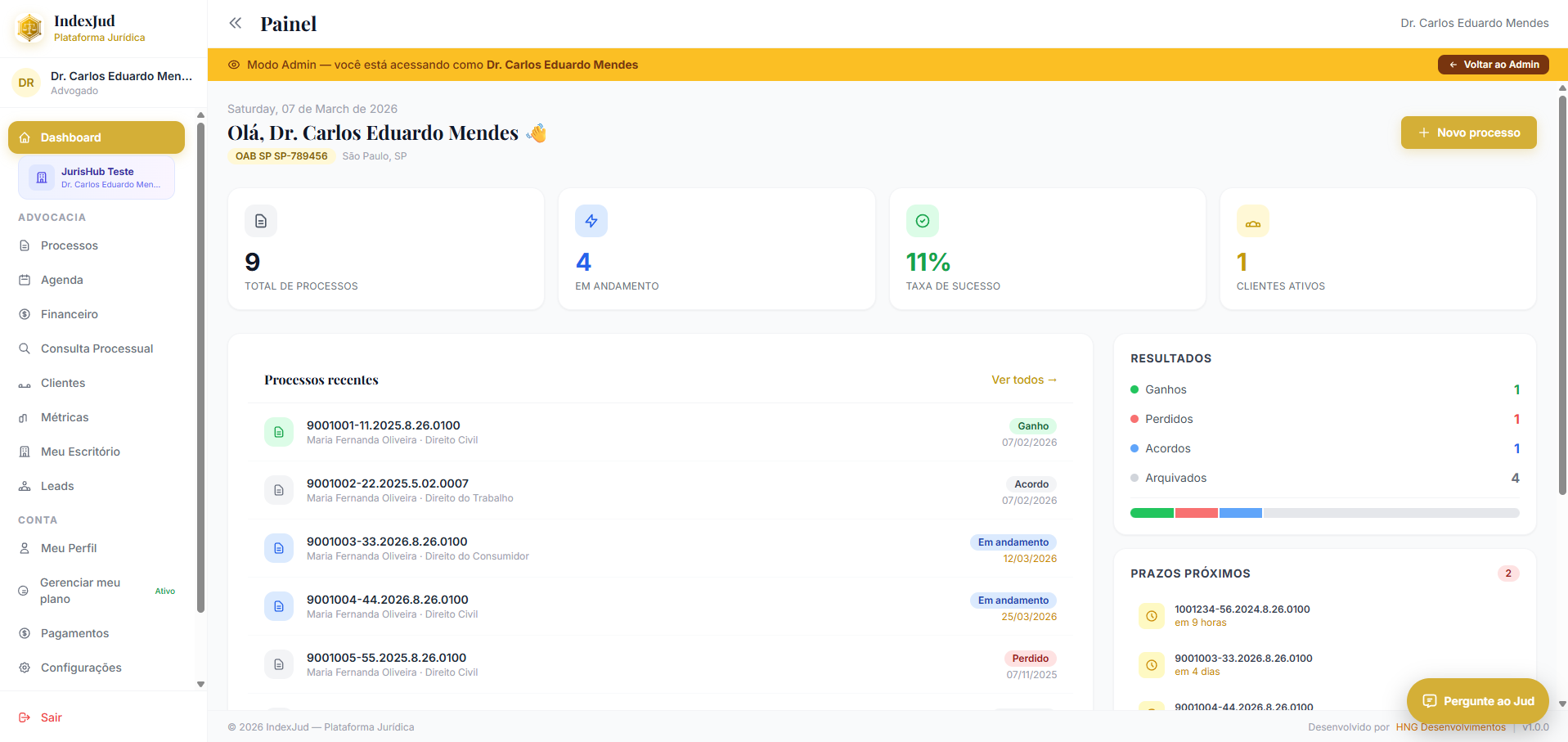Viewport: 1568px width, 742px height.
Task: Open Processos in the sidebar
Action: [69, 245]
